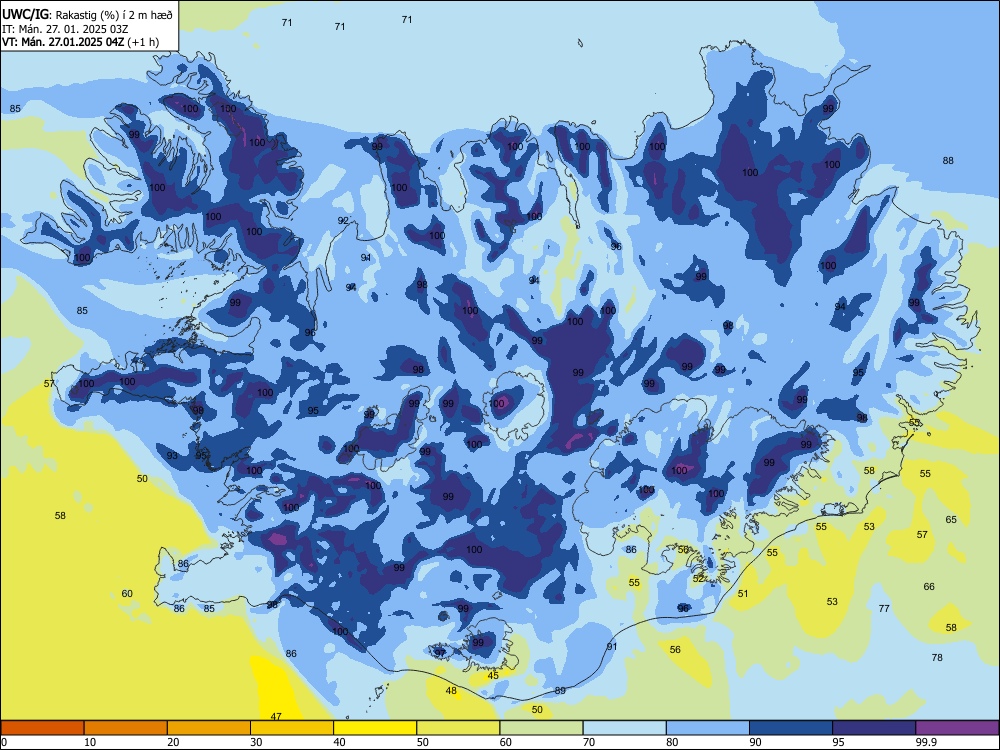
Task: Click the 90–95 medium blue legend swatch
Action: [x=791, y=728]
